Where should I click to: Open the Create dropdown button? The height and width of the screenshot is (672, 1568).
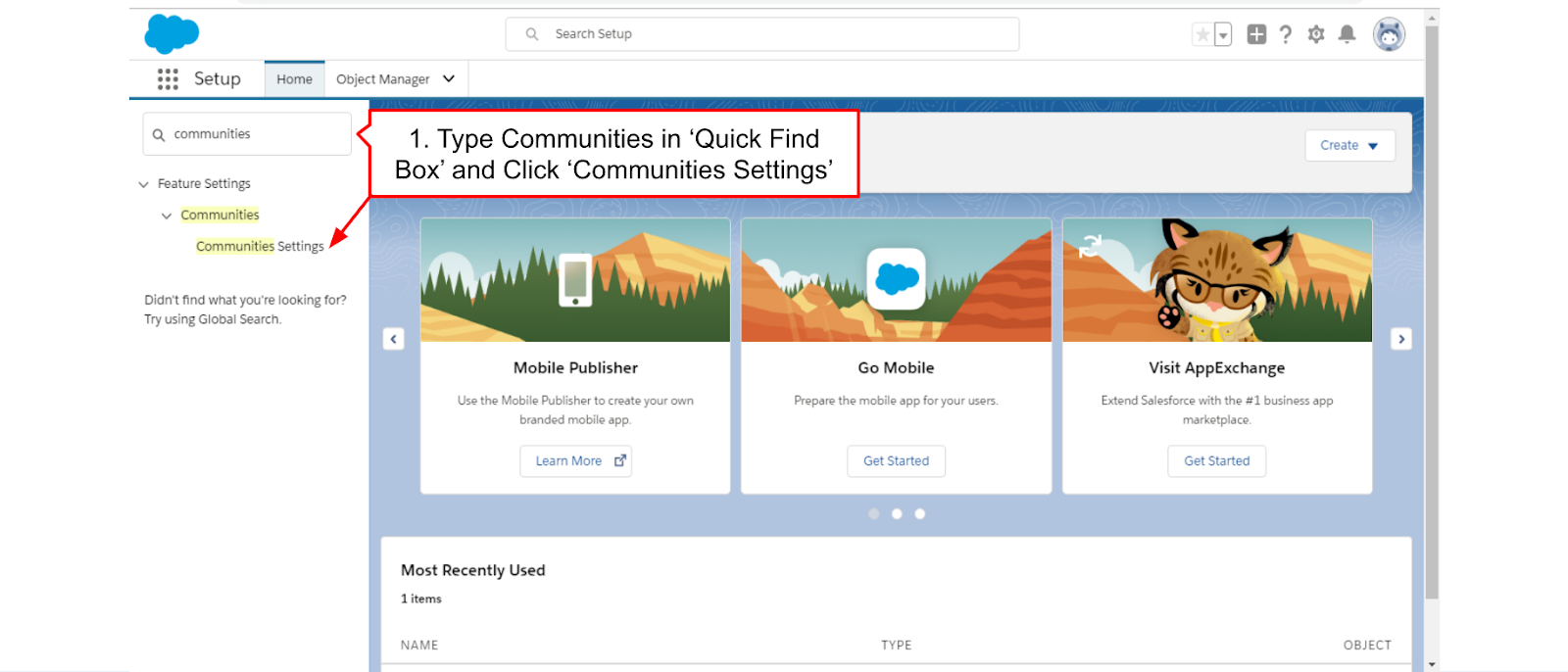click(x=1349, y=145)
